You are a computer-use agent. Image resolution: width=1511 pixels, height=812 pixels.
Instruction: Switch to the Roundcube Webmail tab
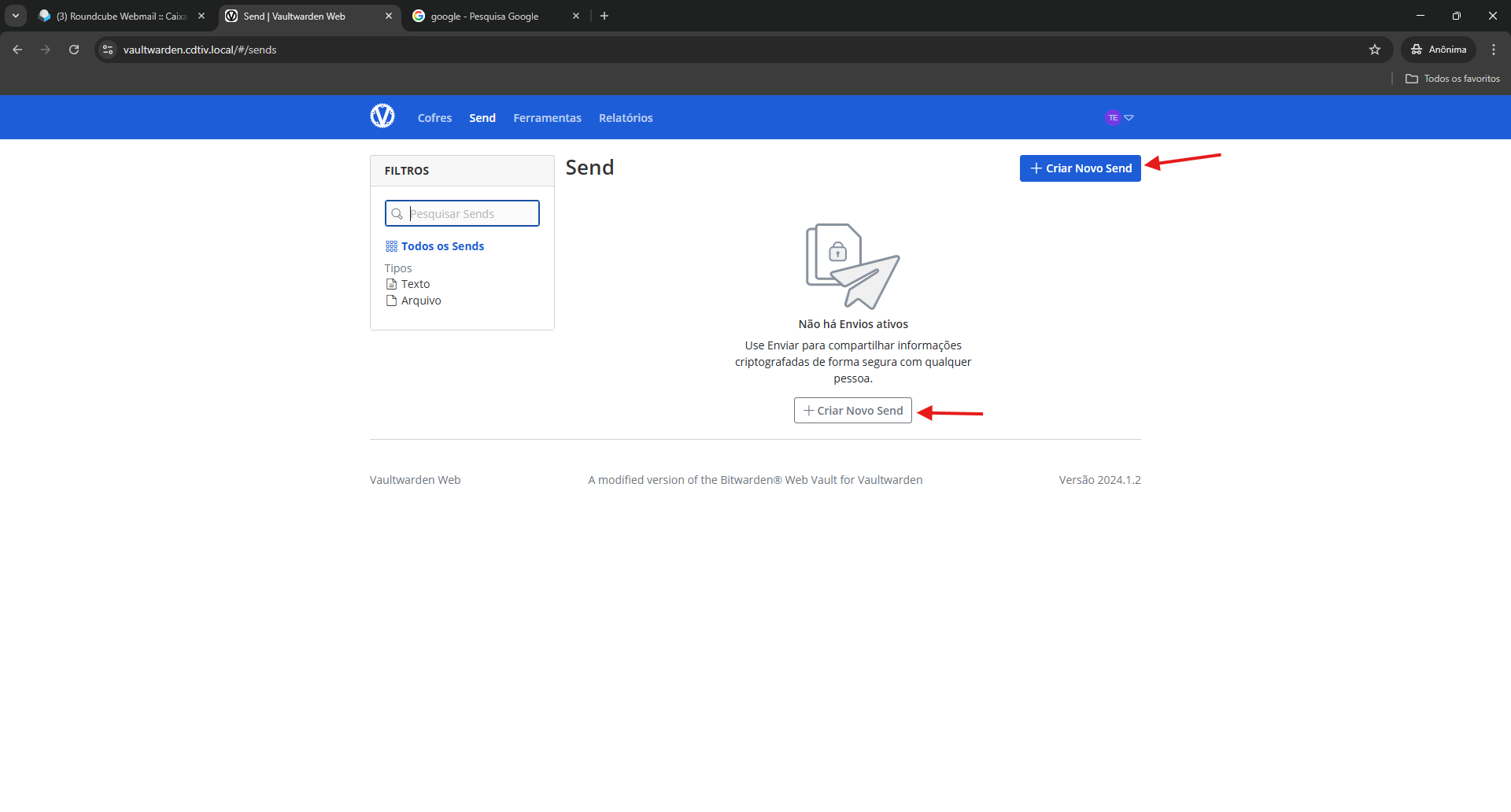[118, 16]
